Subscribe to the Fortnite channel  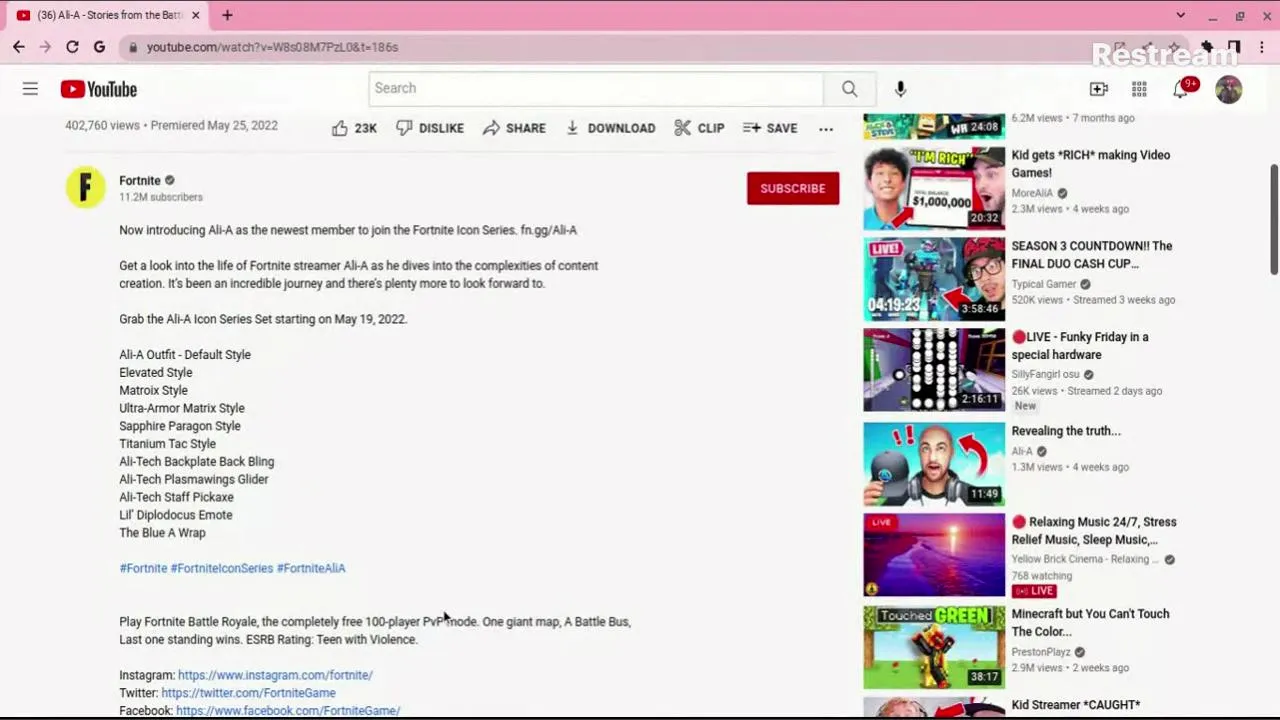click(x=793, y=188)
